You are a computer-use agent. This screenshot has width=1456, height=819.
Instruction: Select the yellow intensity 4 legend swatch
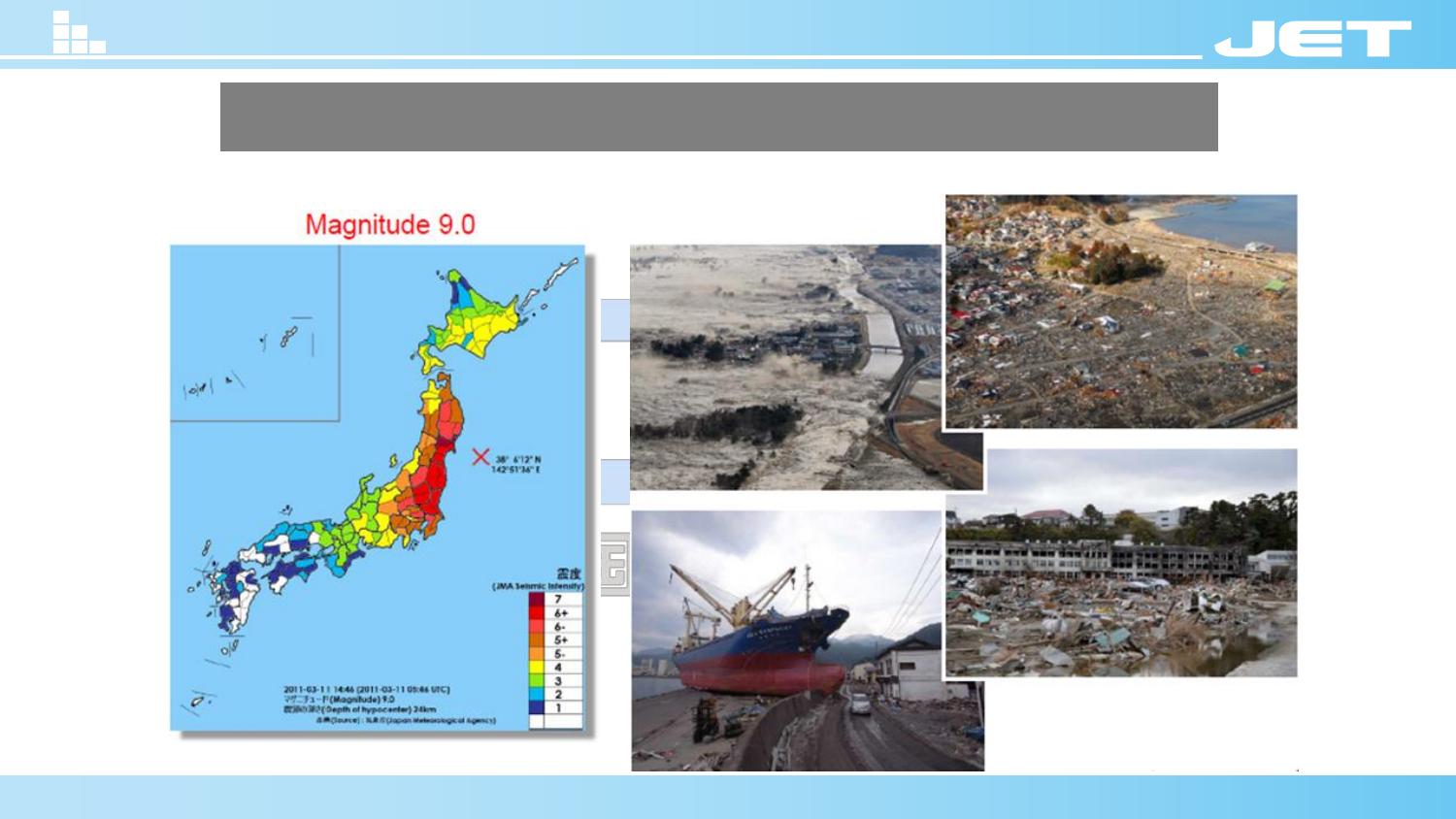pyautogui.click(x=537, y=668)
